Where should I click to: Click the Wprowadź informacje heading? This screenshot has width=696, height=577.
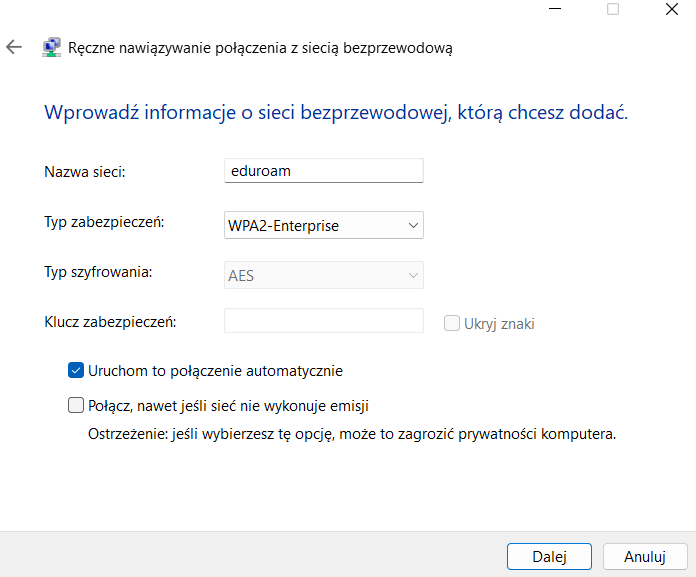point(336,112)
